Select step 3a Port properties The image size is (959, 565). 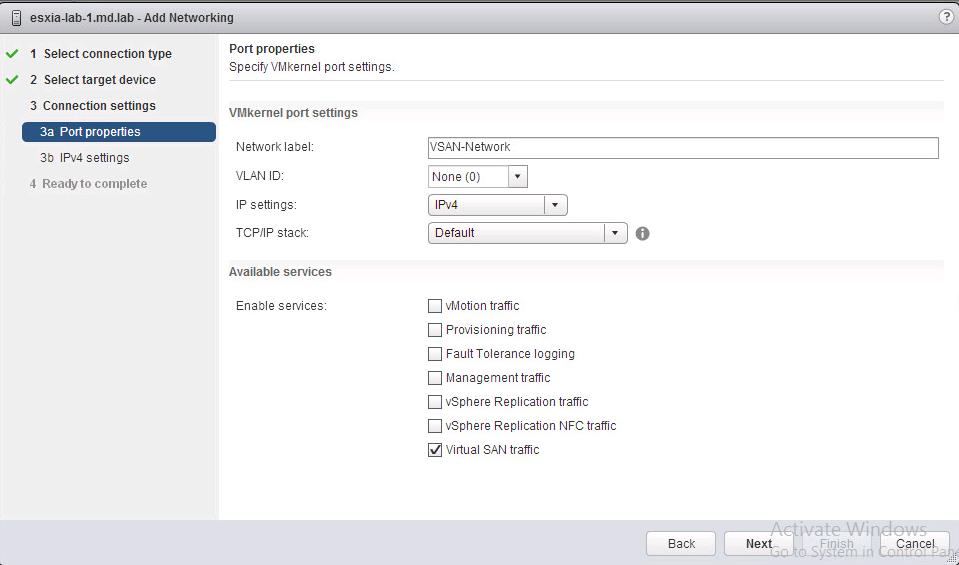point(100,132)
